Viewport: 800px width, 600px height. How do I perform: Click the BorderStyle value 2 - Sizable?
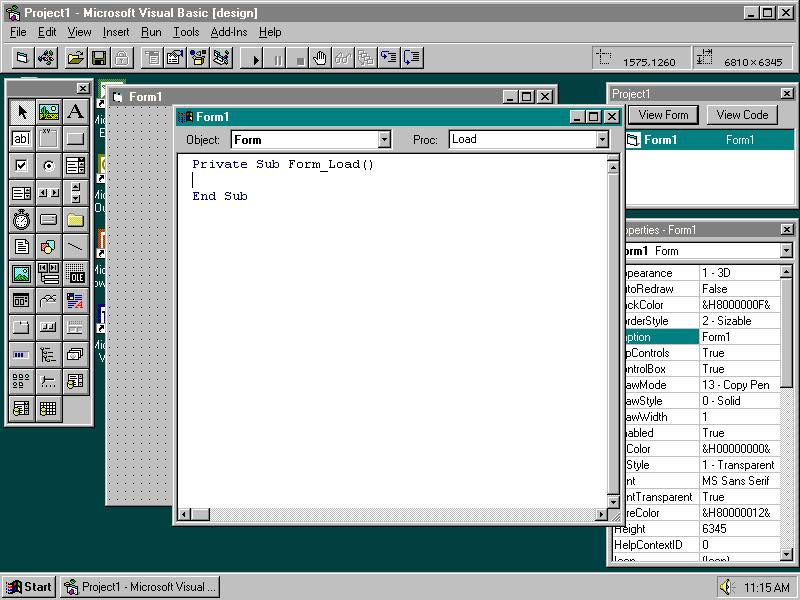[x=739, y=321]
